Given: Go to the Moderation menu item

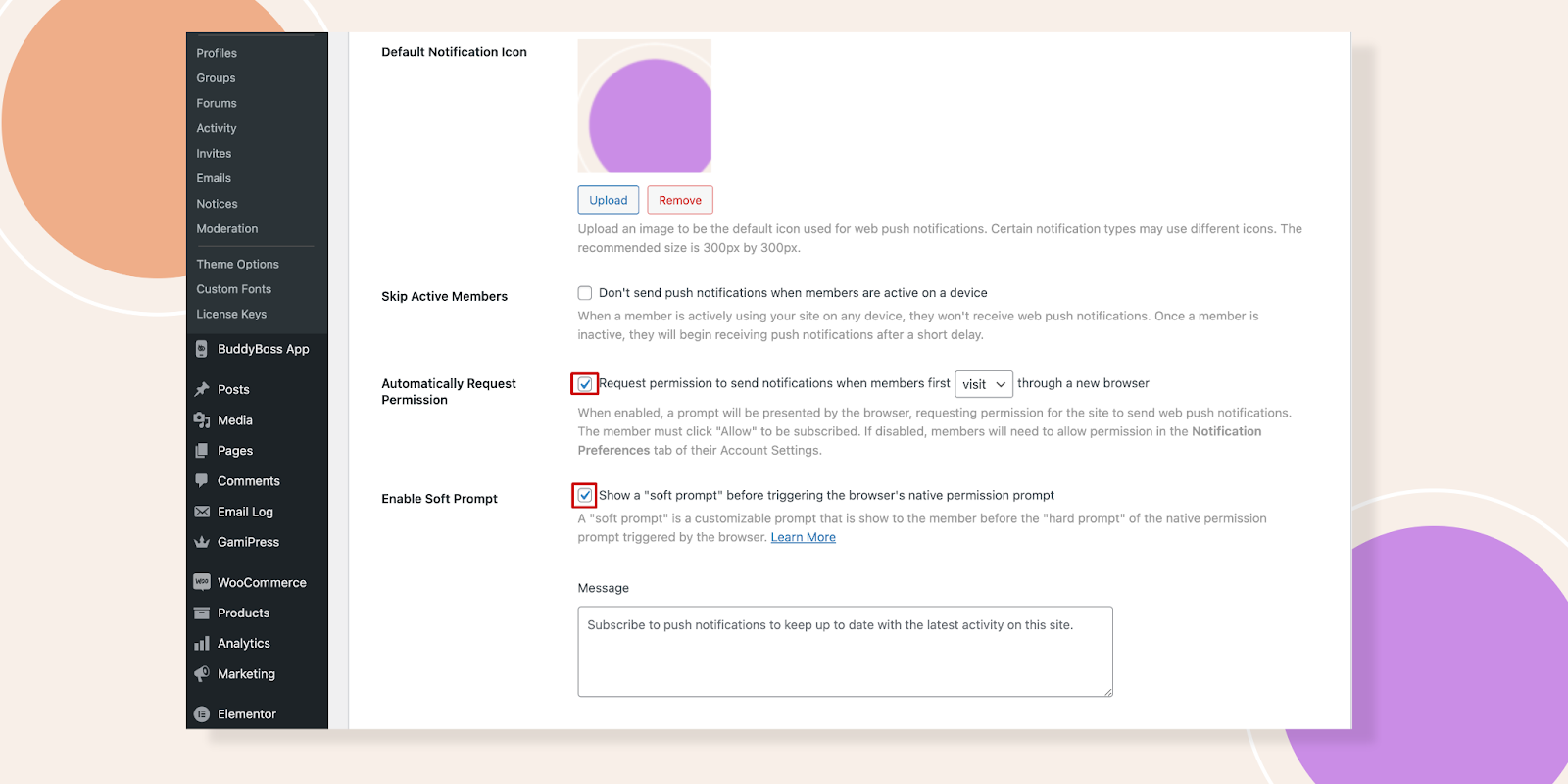Looking at the screenshot, I should point(227,229).
